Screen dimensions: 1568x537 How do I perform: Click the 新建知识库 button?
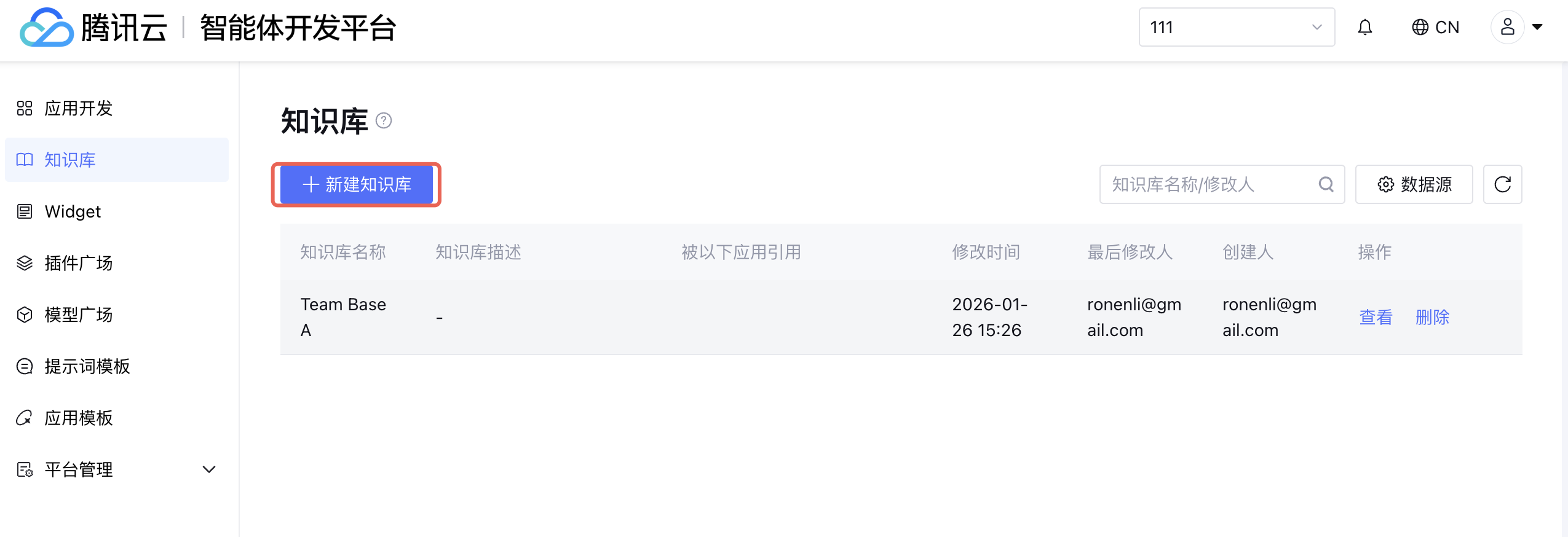357,184
